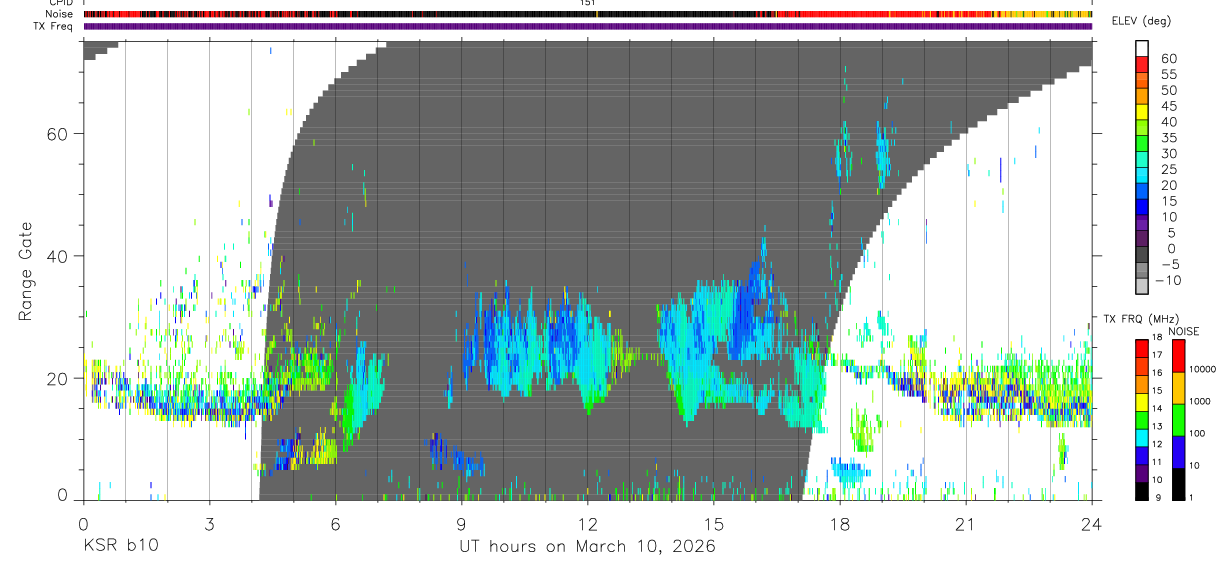
Task: Click the green swatch in NOISE color bar
Action: point(1178,420)
